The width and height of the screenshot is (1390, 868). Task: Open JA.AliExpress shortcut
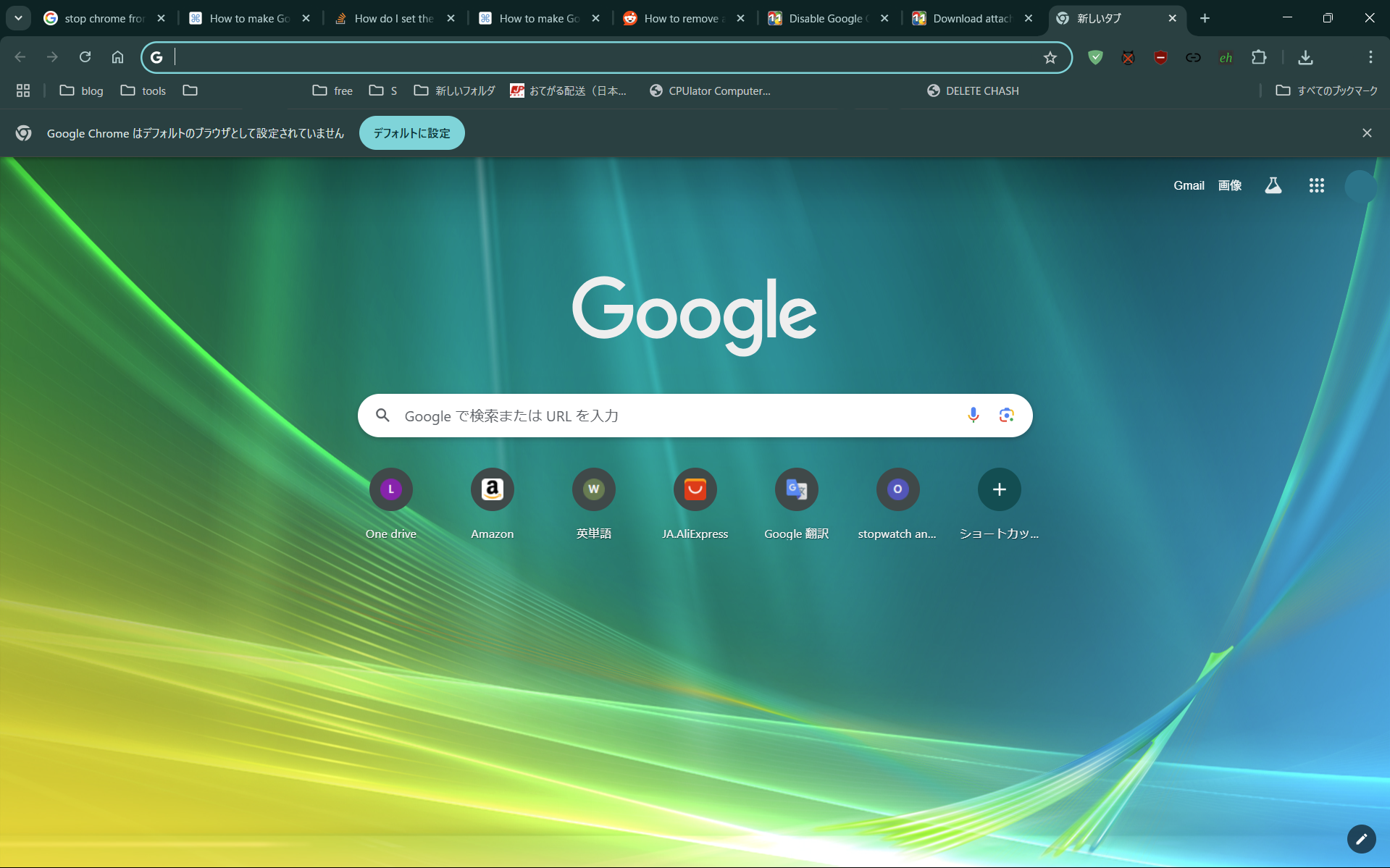(695, 504)
